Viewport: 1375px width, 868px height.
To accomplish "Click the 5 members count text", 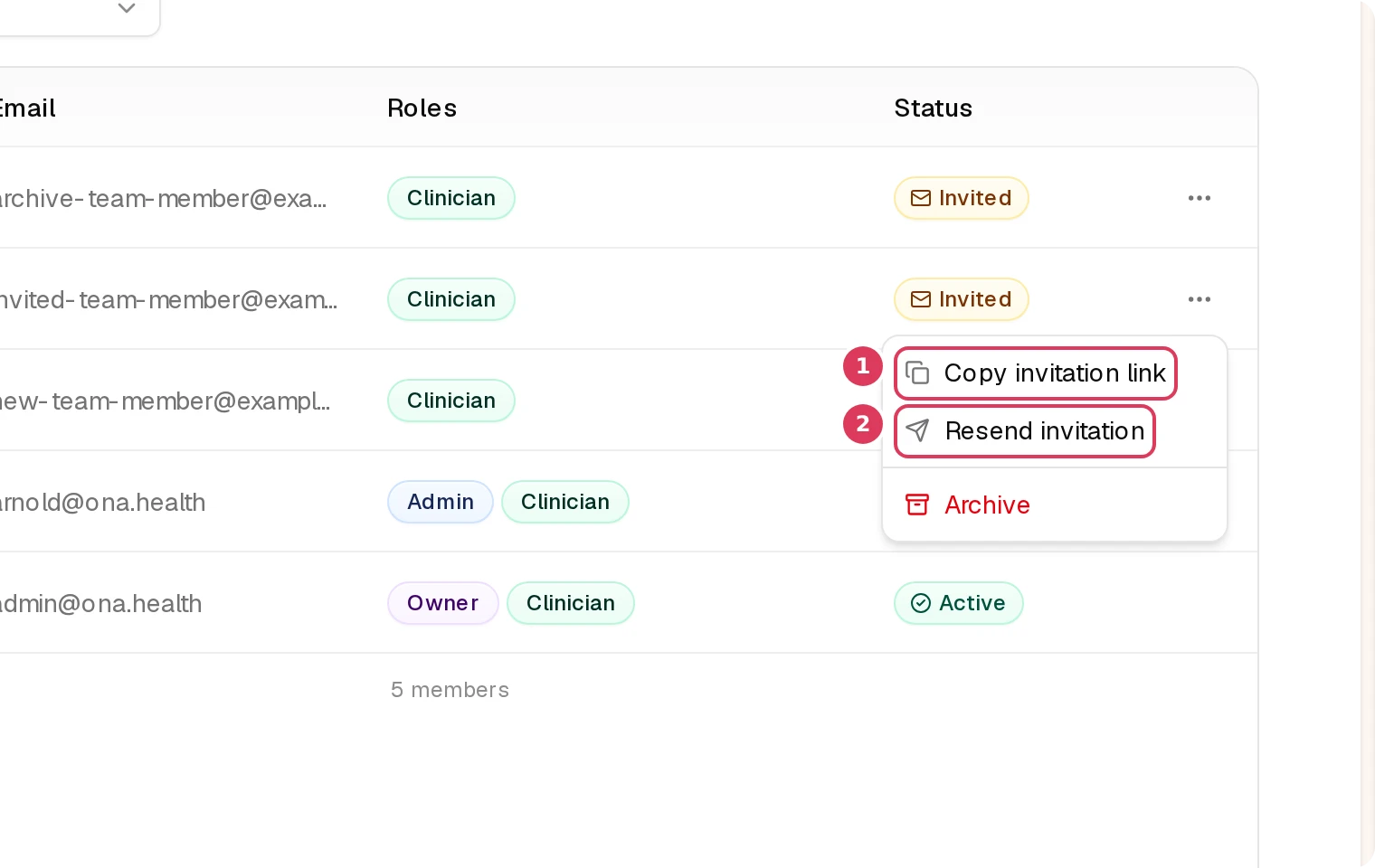I will pos(450,690).
